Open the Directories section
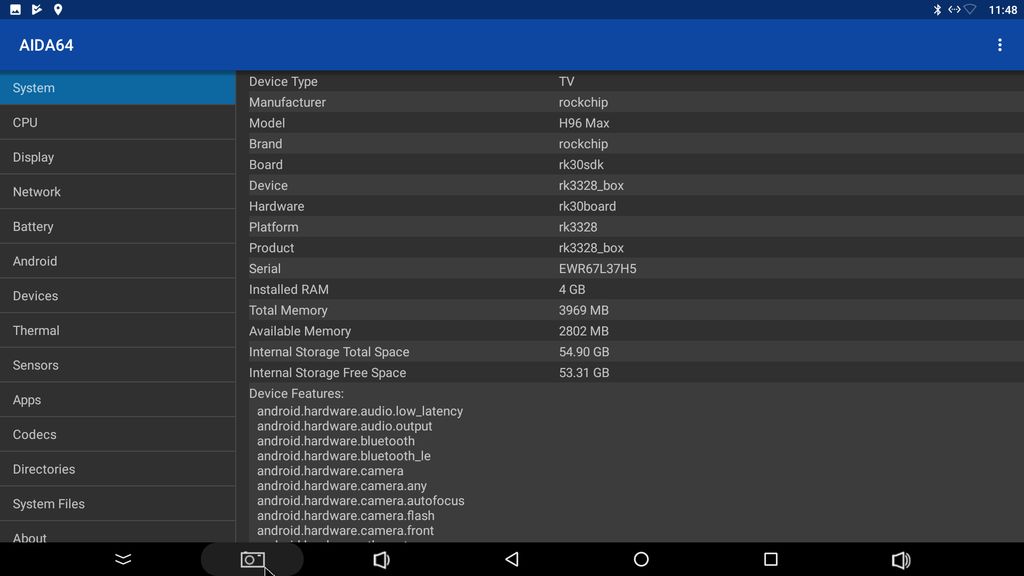1024x576 pixels. click(x=118, y=468)
